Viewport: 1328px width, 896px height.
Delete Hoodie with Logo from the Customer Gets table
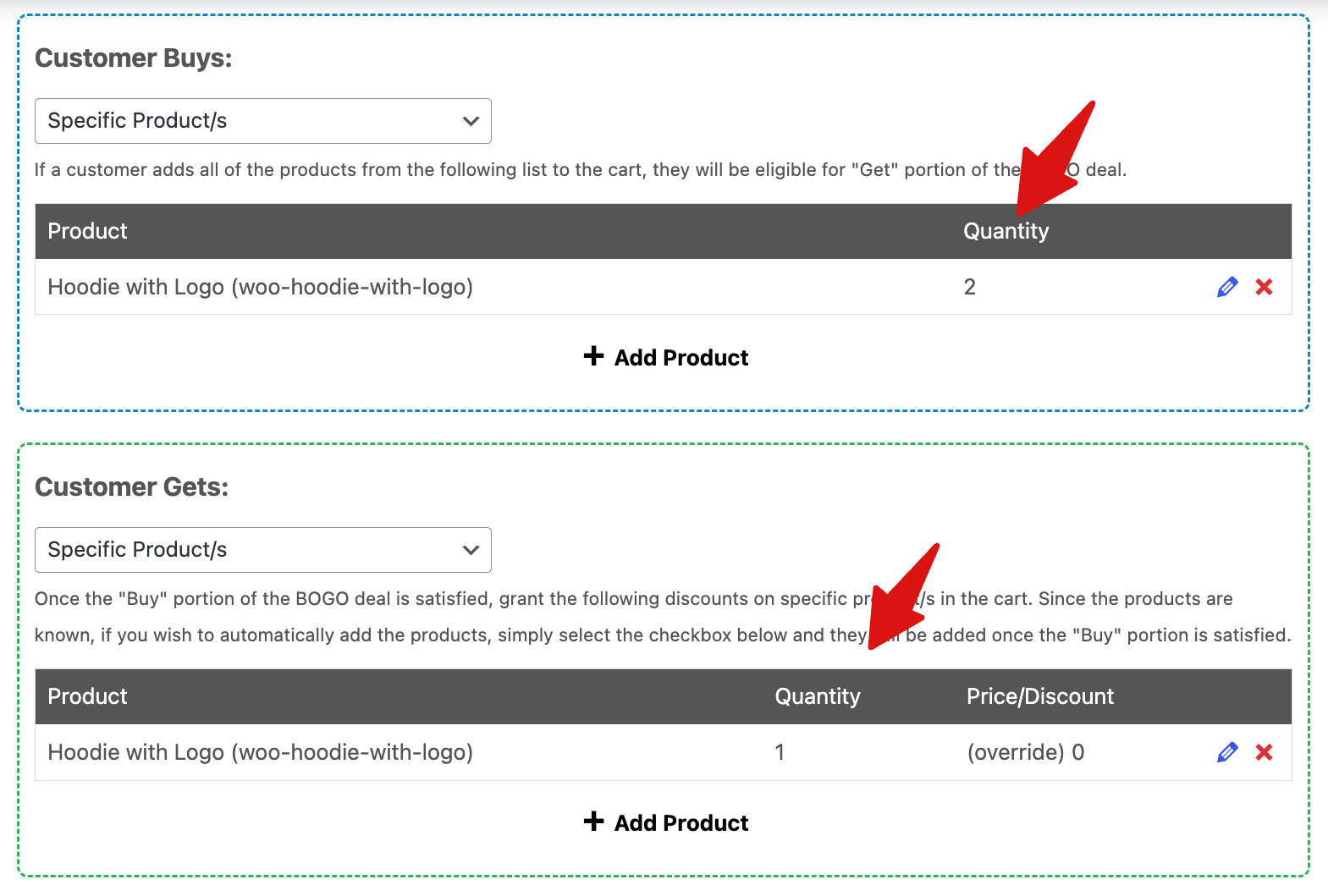coord(1264,751)
